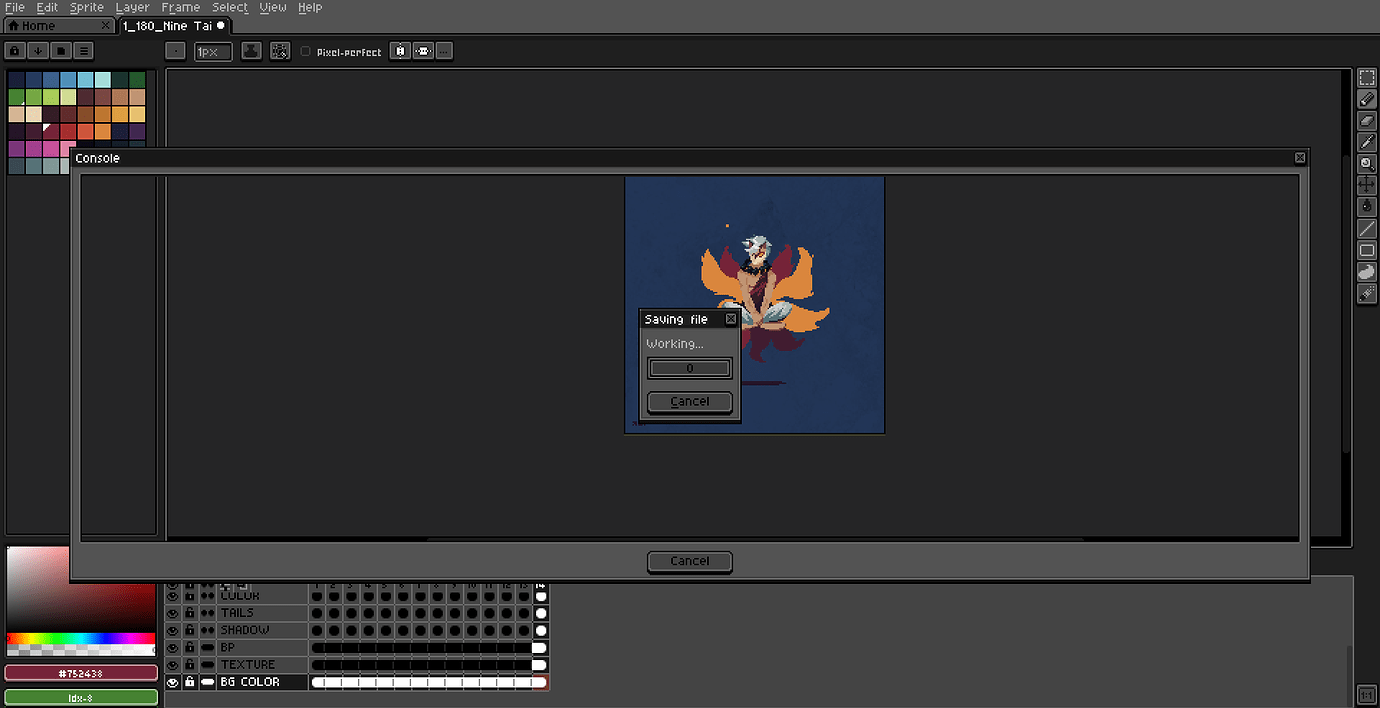
Task: Toggle lock on the TAILS layer
Action: (x=190, y=613)
